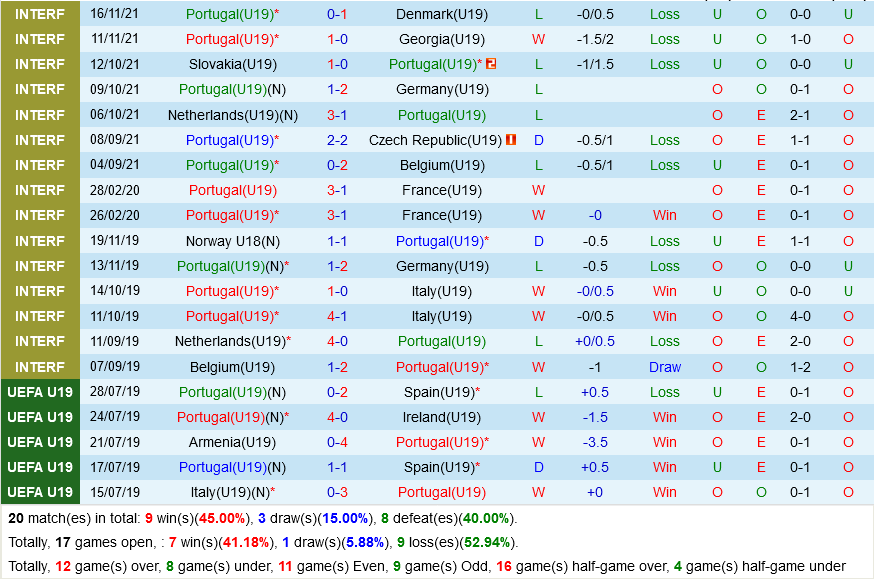Open Norway U18(N) team link

[233, 241]
